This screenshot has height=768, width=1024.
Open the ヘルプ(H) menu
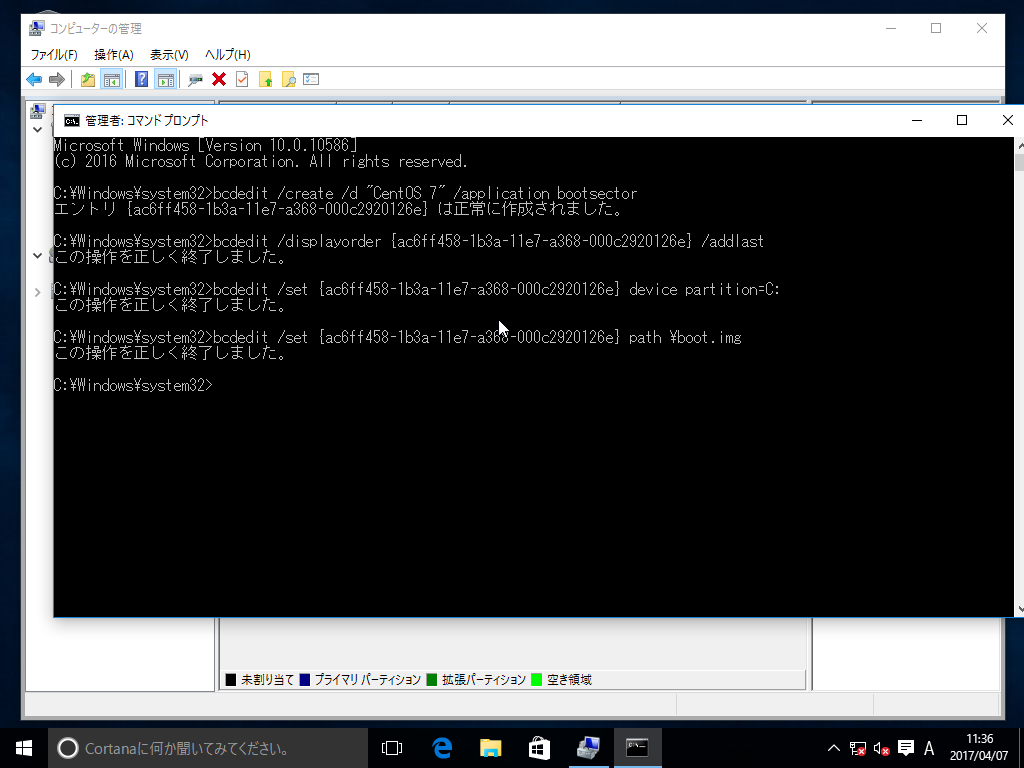pos(227,55)
